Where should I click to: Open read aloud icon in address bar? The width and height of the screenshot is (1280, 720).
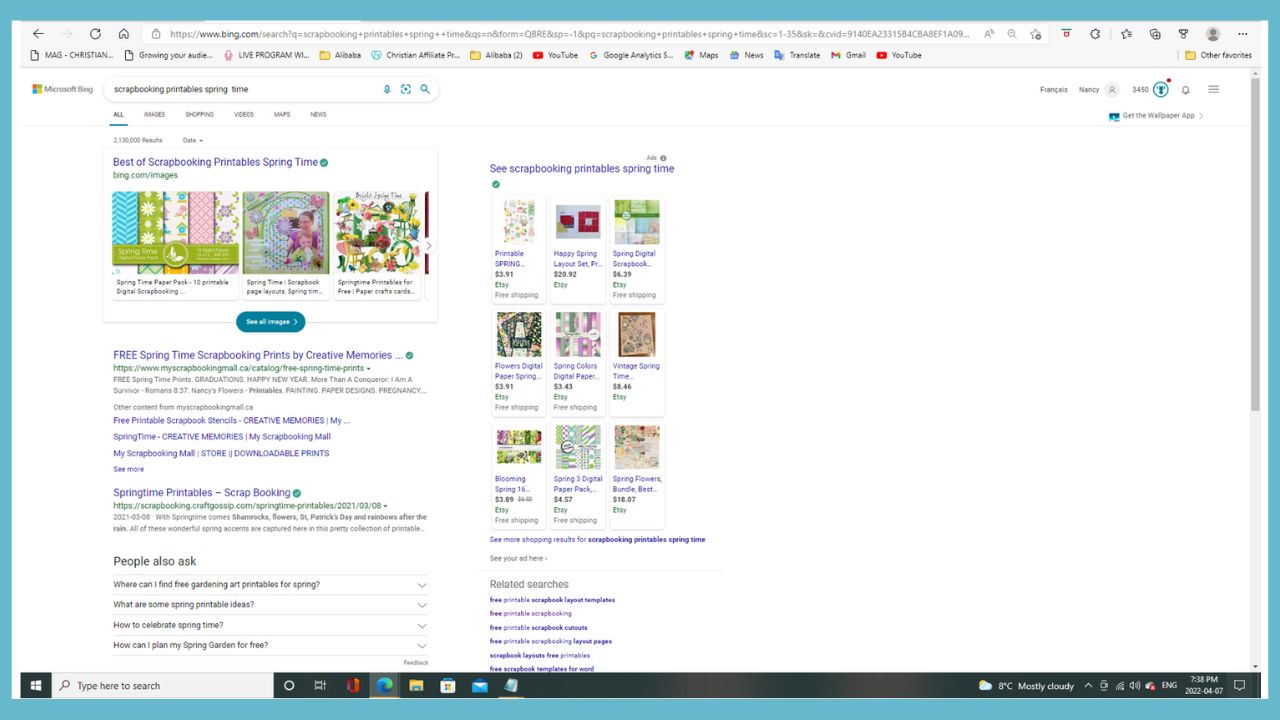989,33
